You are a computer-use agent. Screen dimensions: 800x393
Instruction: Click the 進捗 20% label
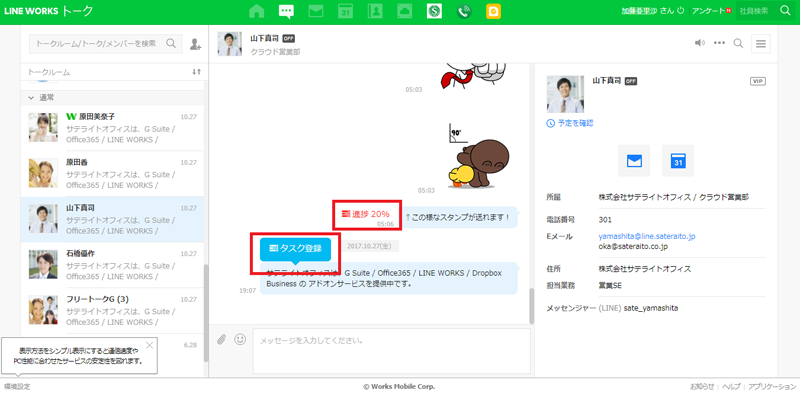tap(366, 214)
